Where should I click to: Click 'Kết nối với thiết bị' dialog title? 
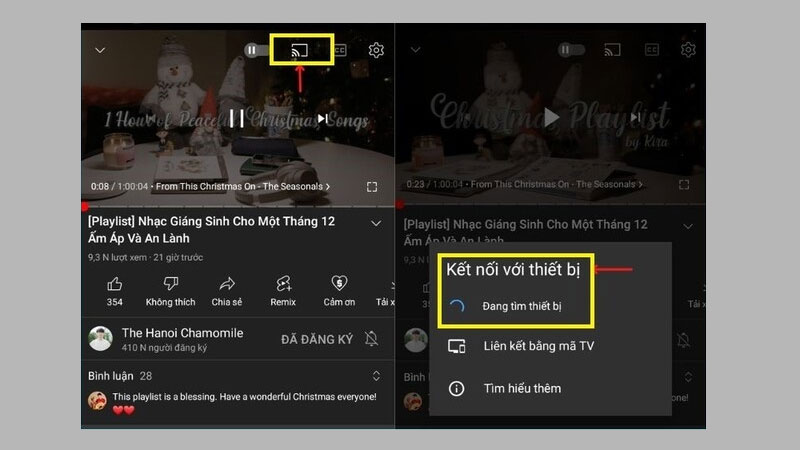click(513, 269)
